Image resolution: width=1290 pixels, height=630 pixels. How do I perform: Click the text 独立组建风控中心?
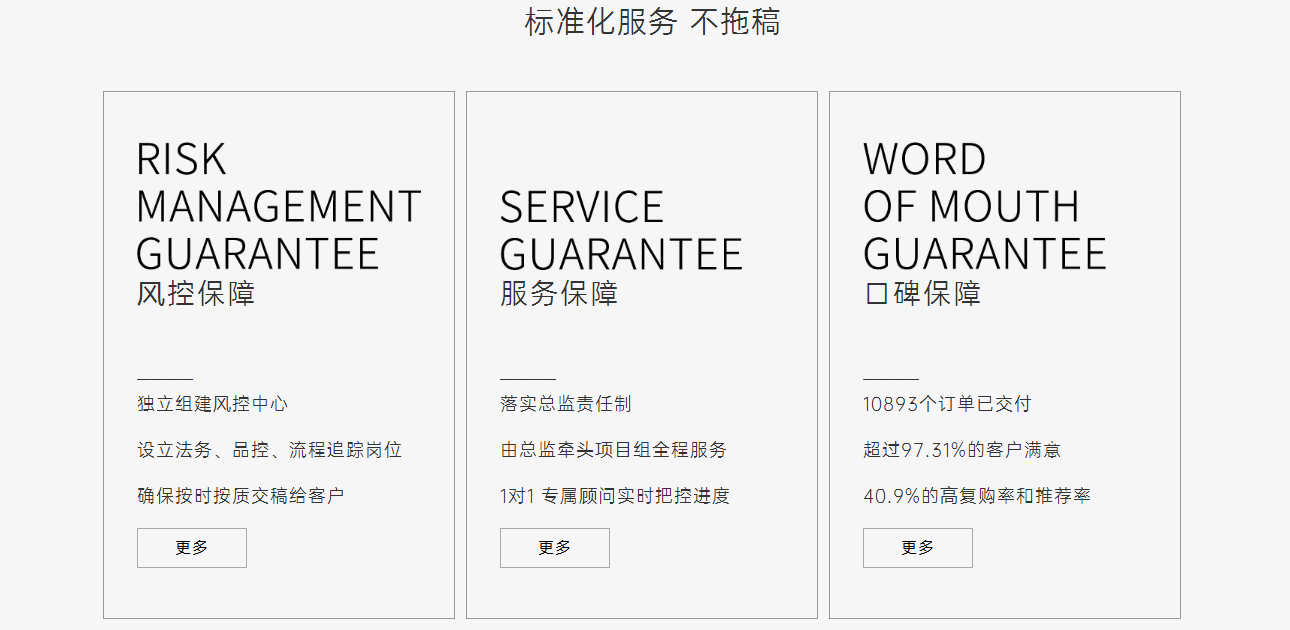point(213,404)
